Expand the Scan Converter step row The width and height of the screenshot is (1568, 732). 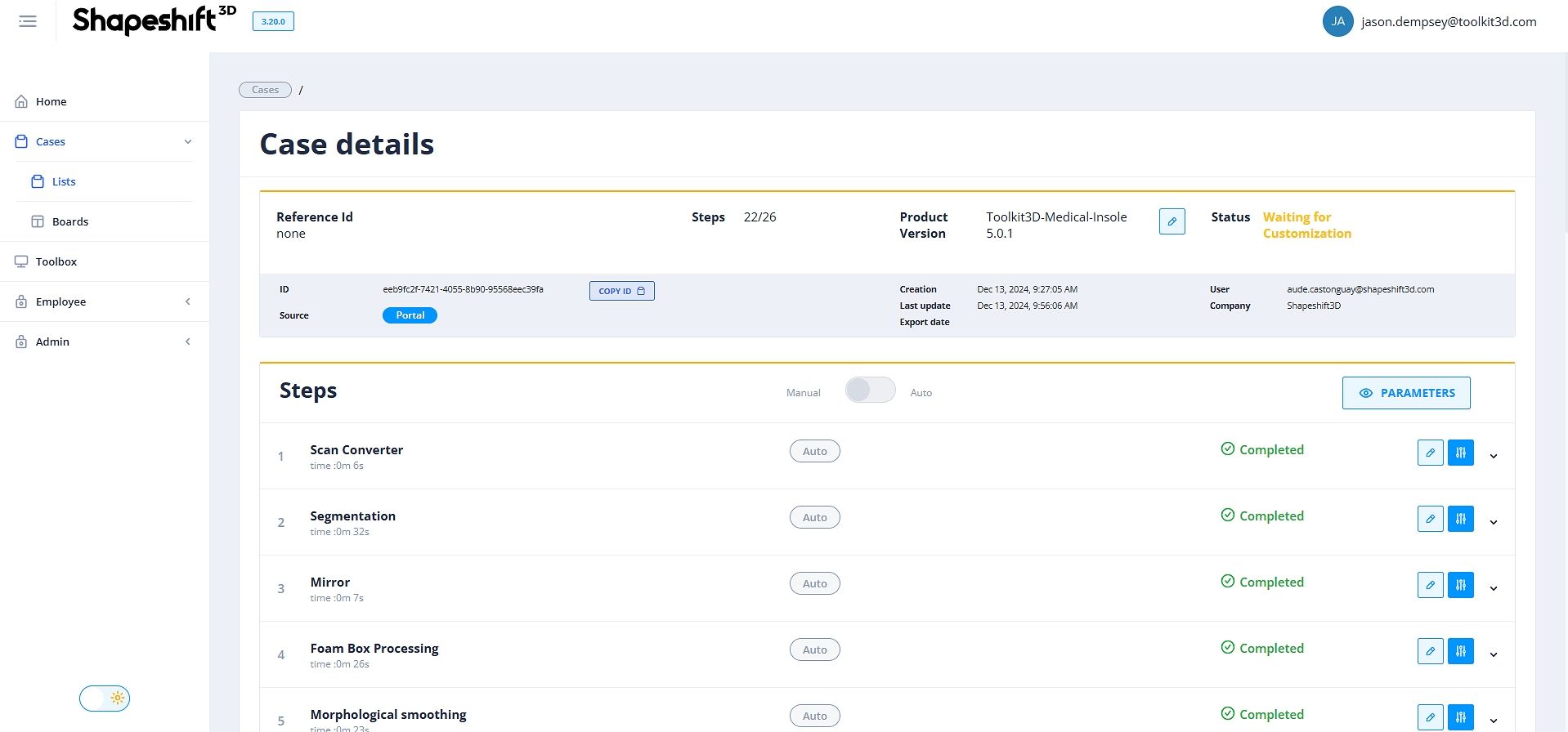coord(1493,456)
